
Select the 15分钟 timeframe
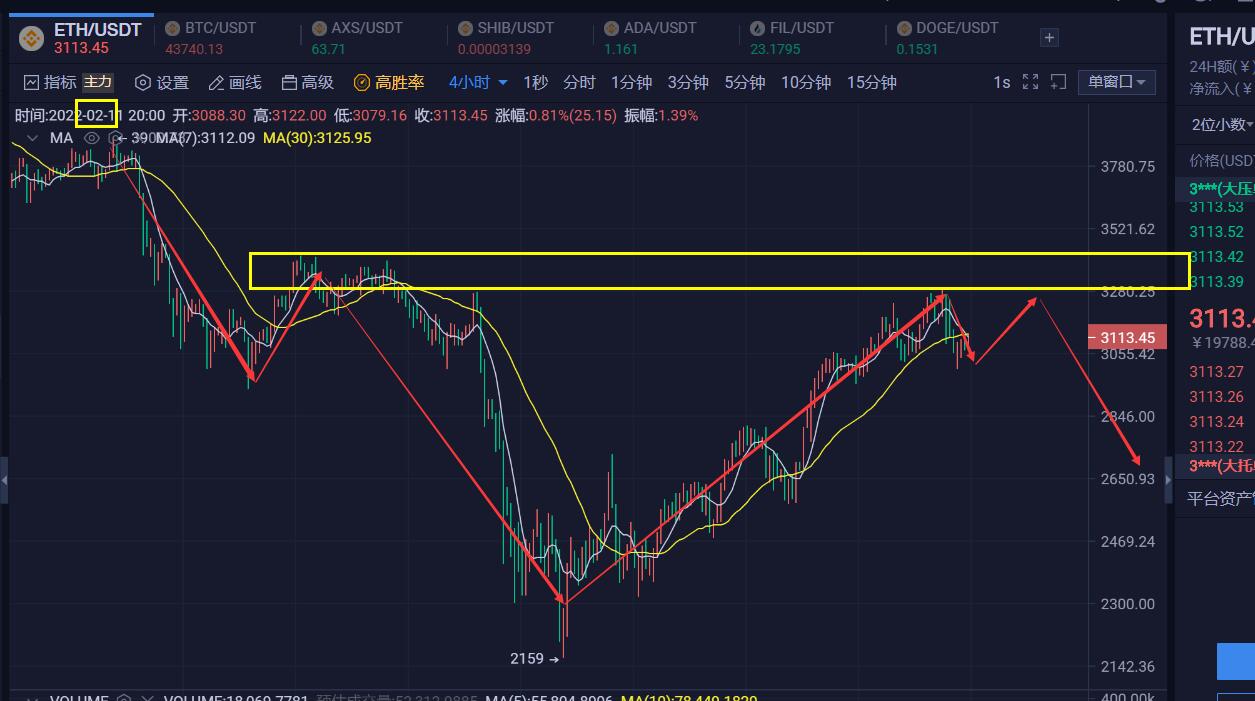point(872,82)
